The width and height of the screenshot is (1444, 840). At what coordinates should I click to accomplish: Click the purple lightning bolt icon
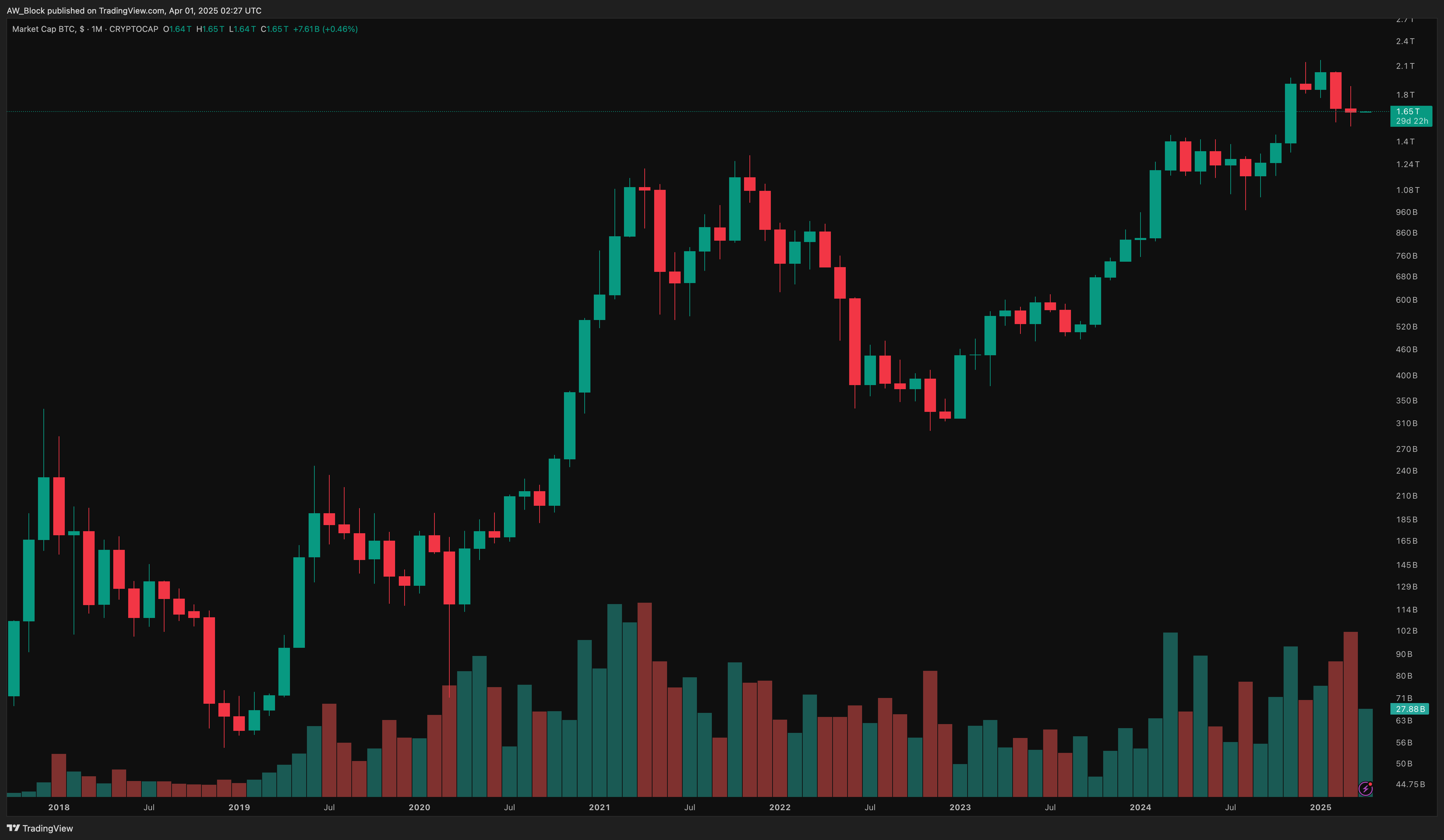(x=1366, y=788)
